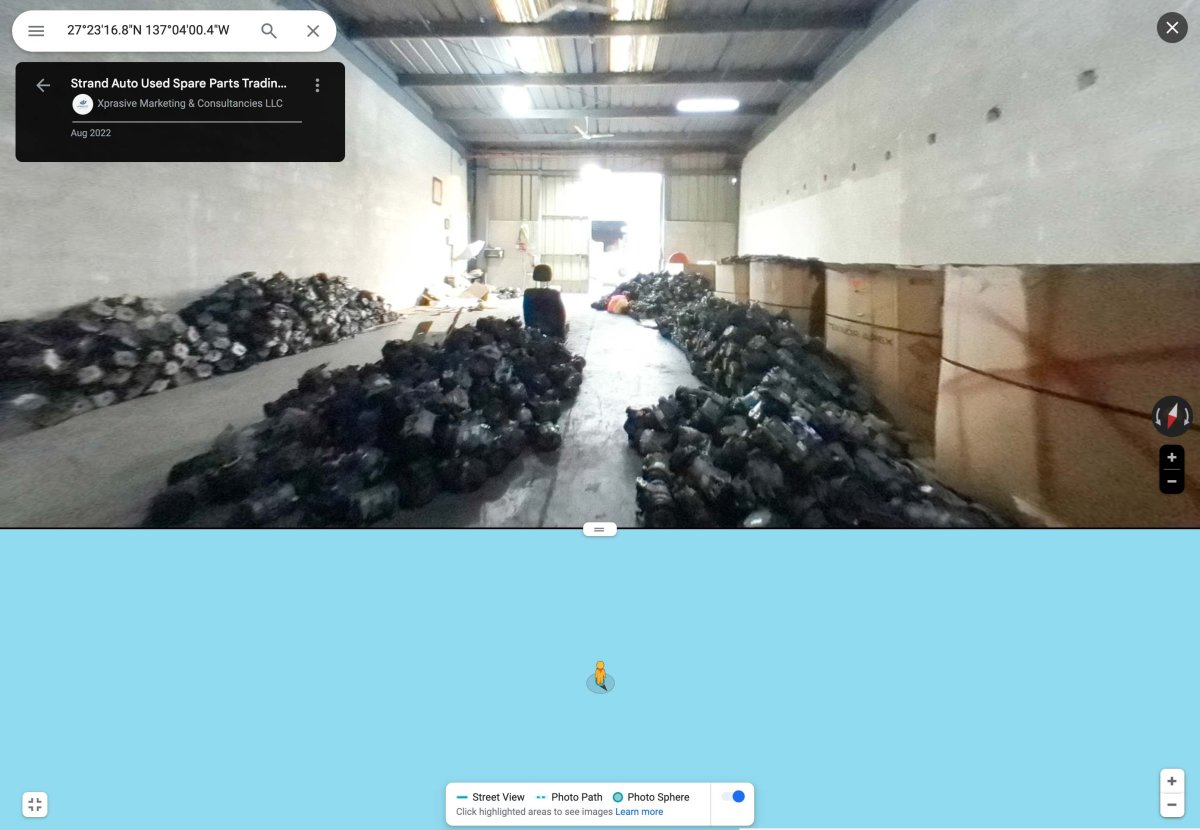
Task: Zoom out of the warehouse photo
Action: [x=1172, y=482]
